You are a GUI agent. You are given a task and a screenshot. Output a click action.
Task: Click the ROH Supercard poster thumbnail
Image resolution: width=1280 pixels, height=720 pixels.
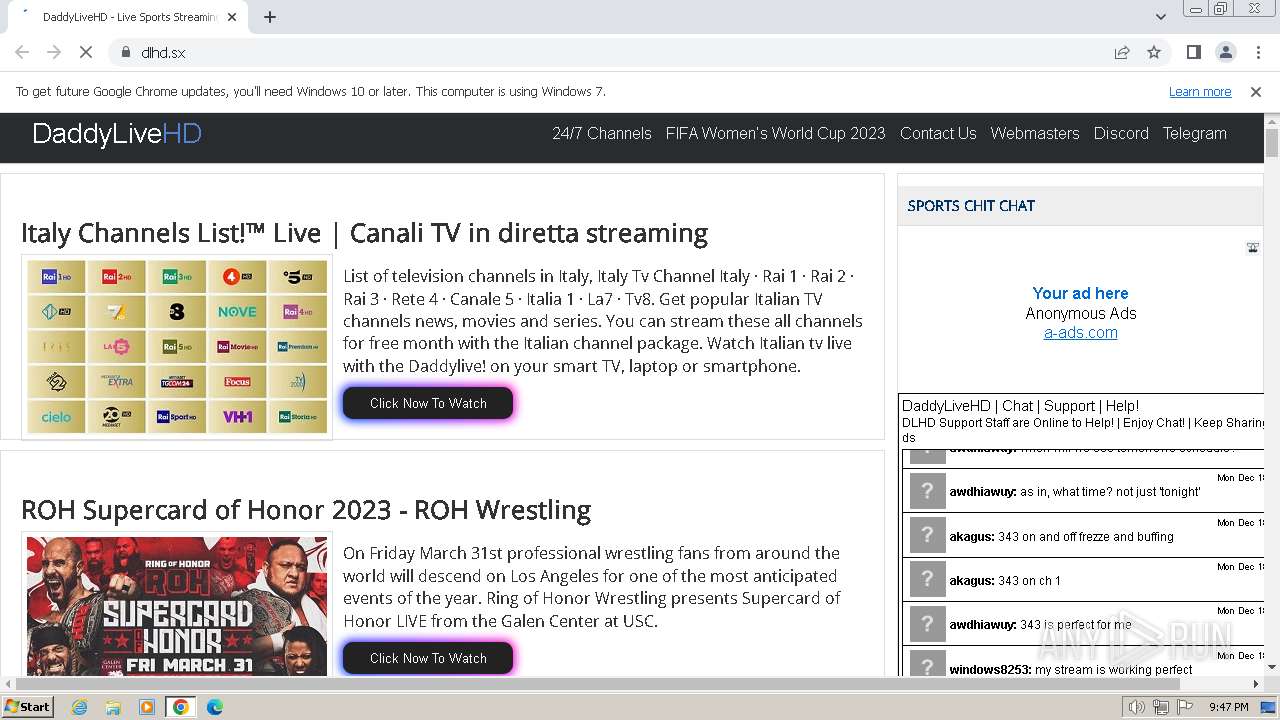coord(177,604)
